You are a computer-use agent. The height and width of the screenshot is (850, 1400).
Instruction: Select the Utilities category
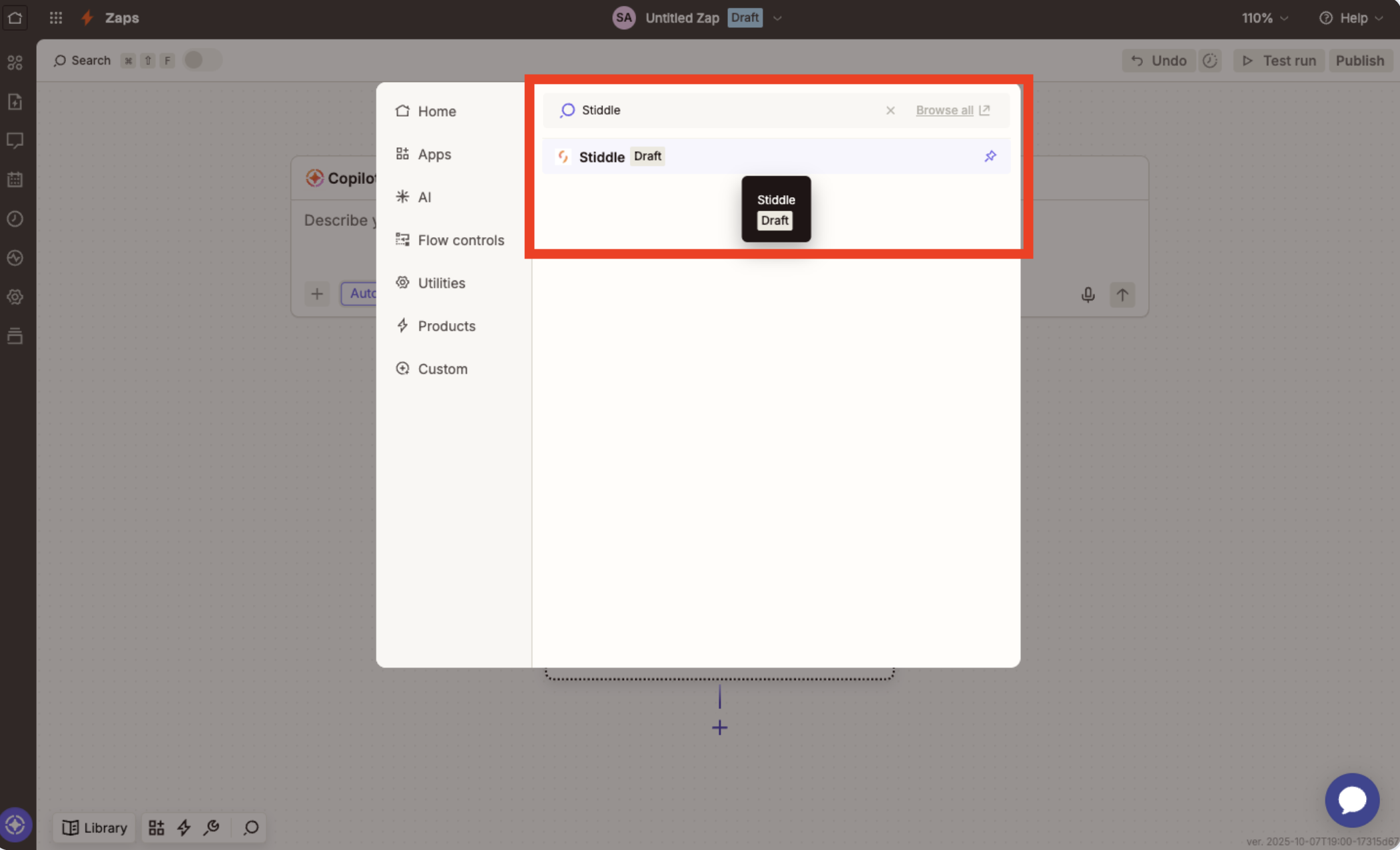coord(441,283)
